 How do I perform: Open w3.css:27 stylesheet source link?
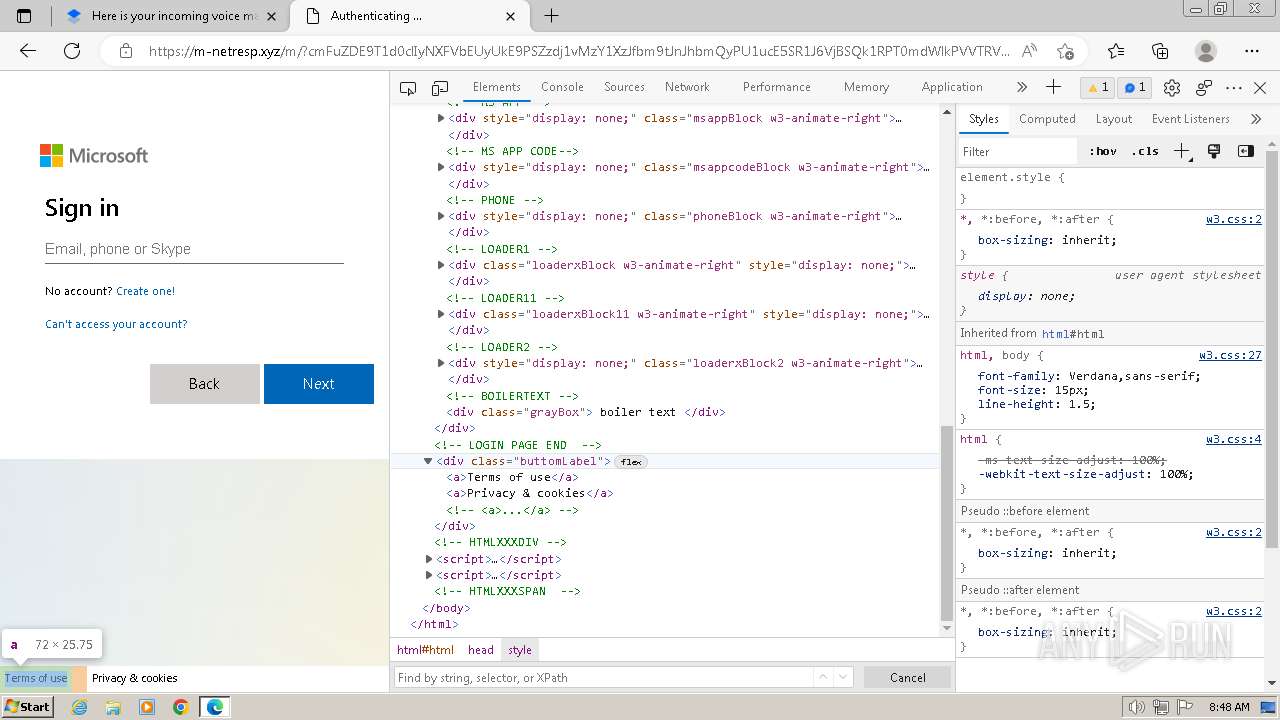(x=1230, y=355)
